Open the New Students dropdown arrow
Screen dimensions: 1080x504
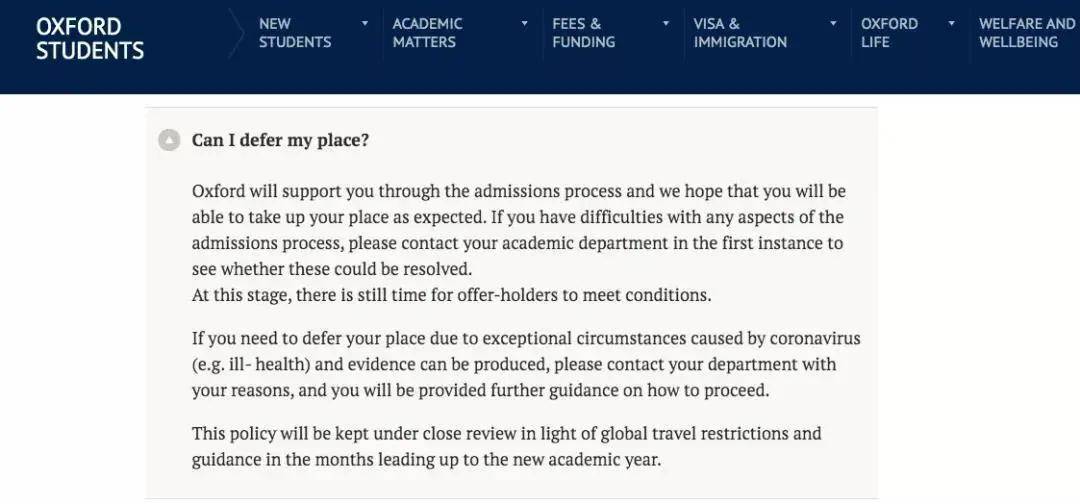(x=365, y=23)
